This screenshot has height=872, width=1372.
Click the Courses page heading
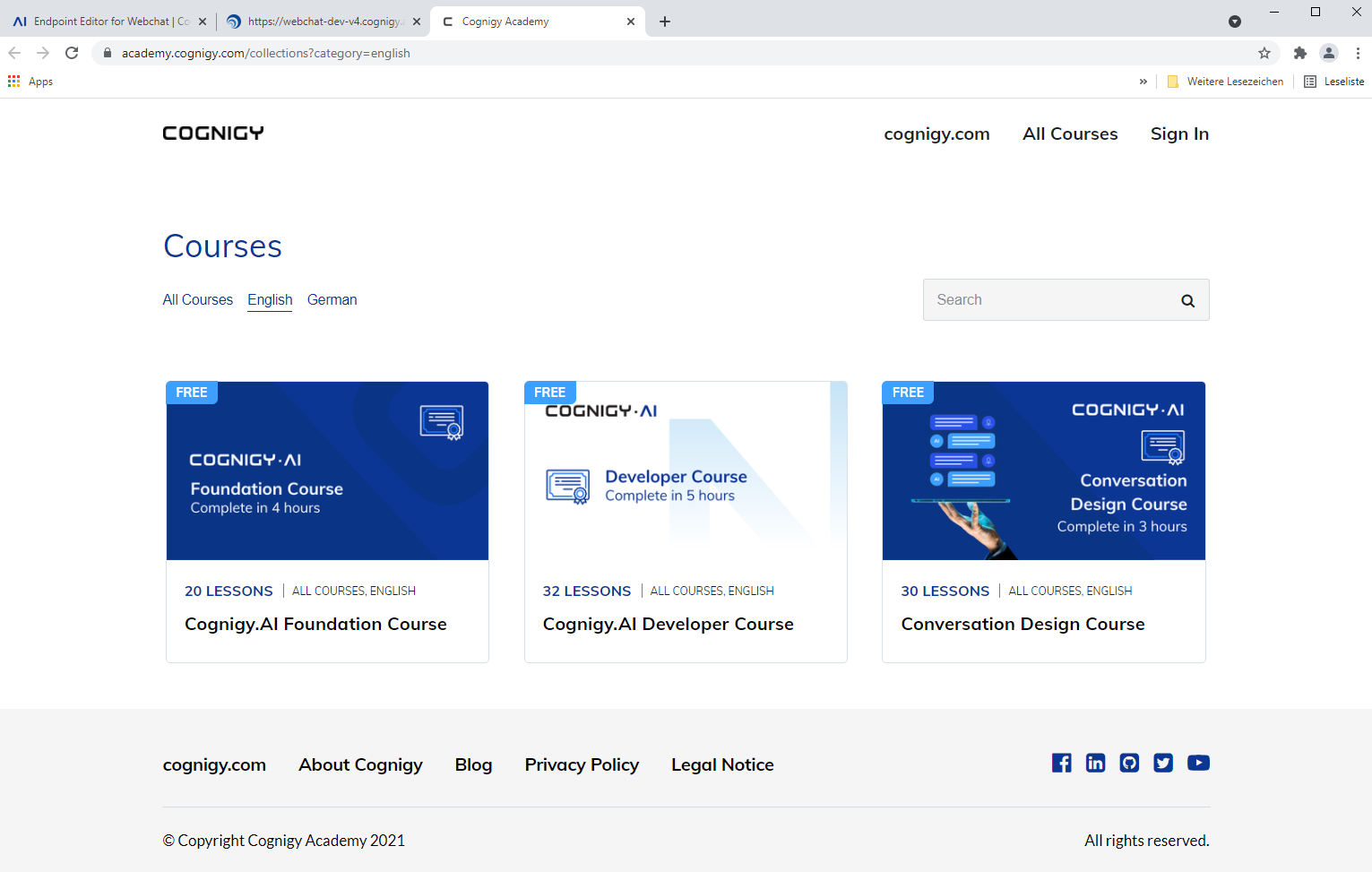(x=222, y=246)
